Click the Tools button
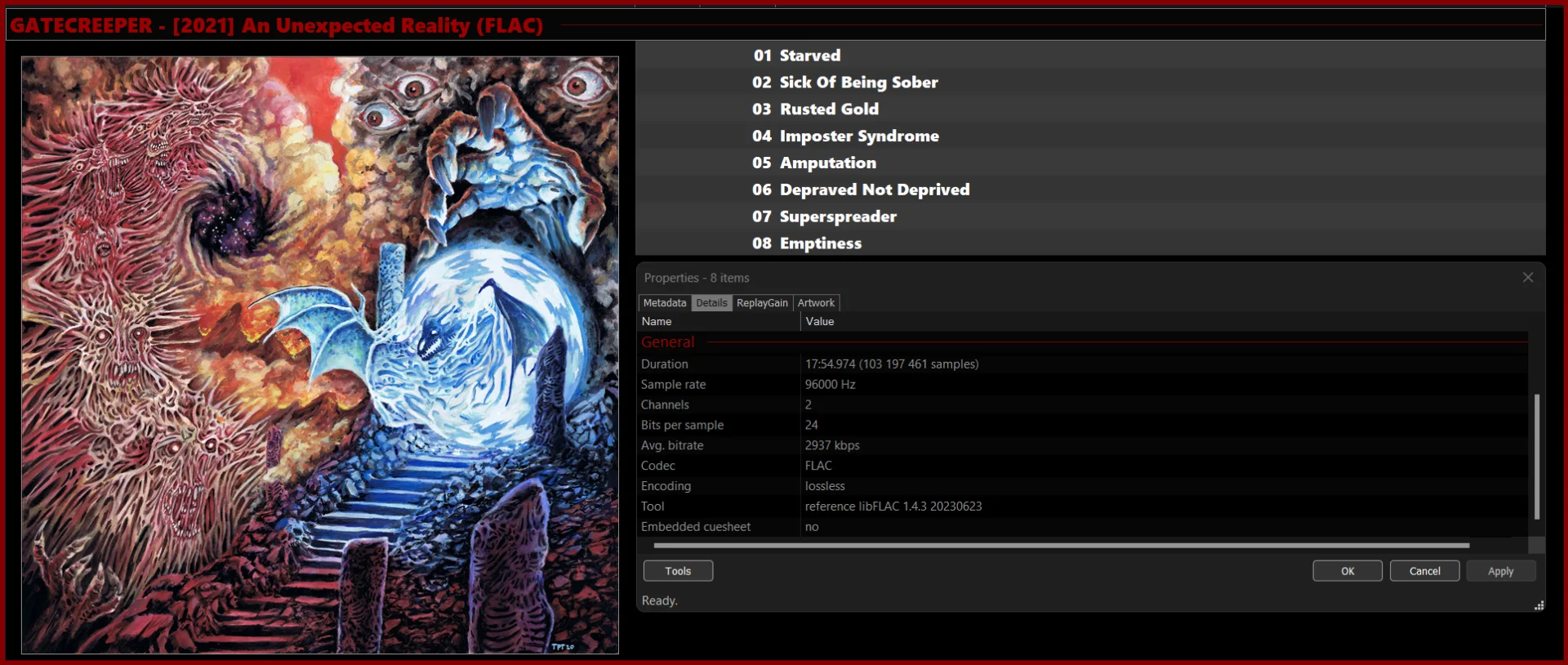 678,571
